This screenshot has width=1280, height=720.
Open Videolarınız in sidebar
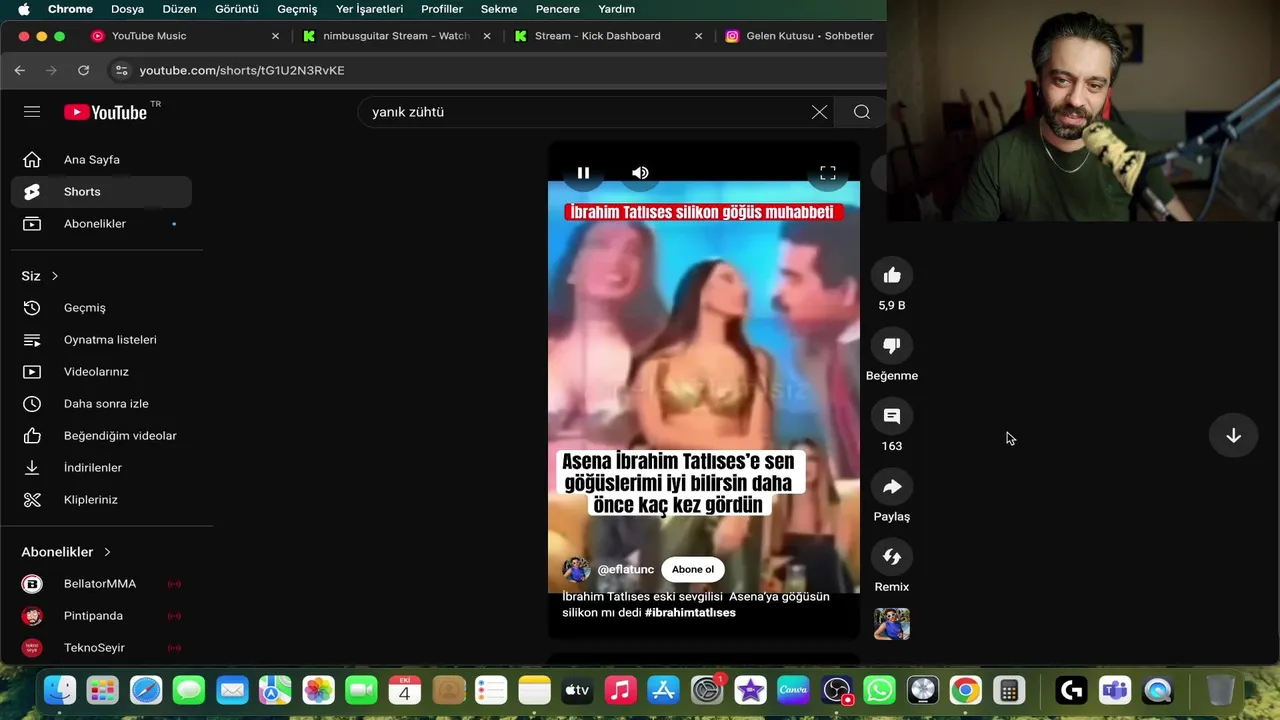[x=101, y=372]
